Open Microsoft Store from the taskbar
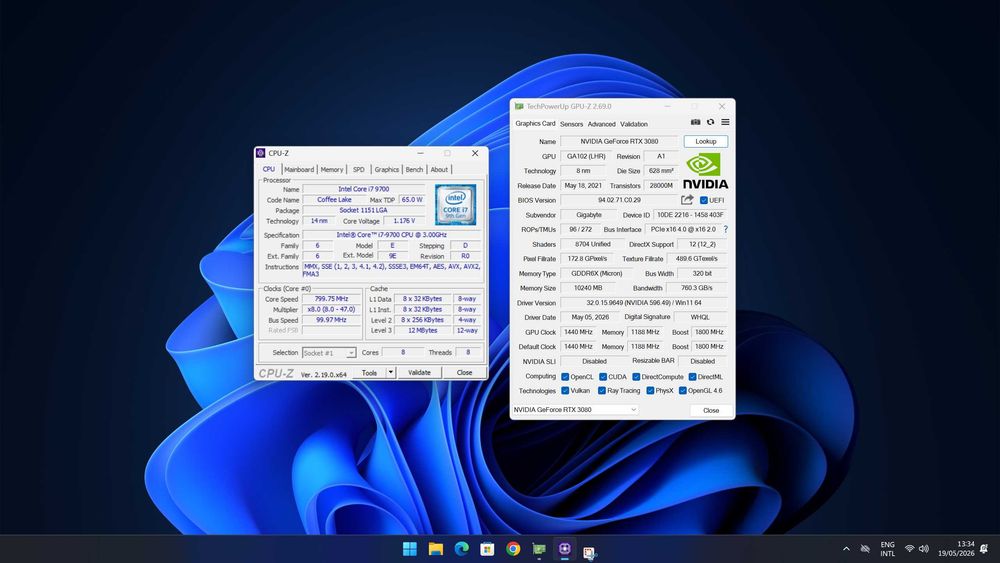1000x563 pixels. (x=487, y=549)
